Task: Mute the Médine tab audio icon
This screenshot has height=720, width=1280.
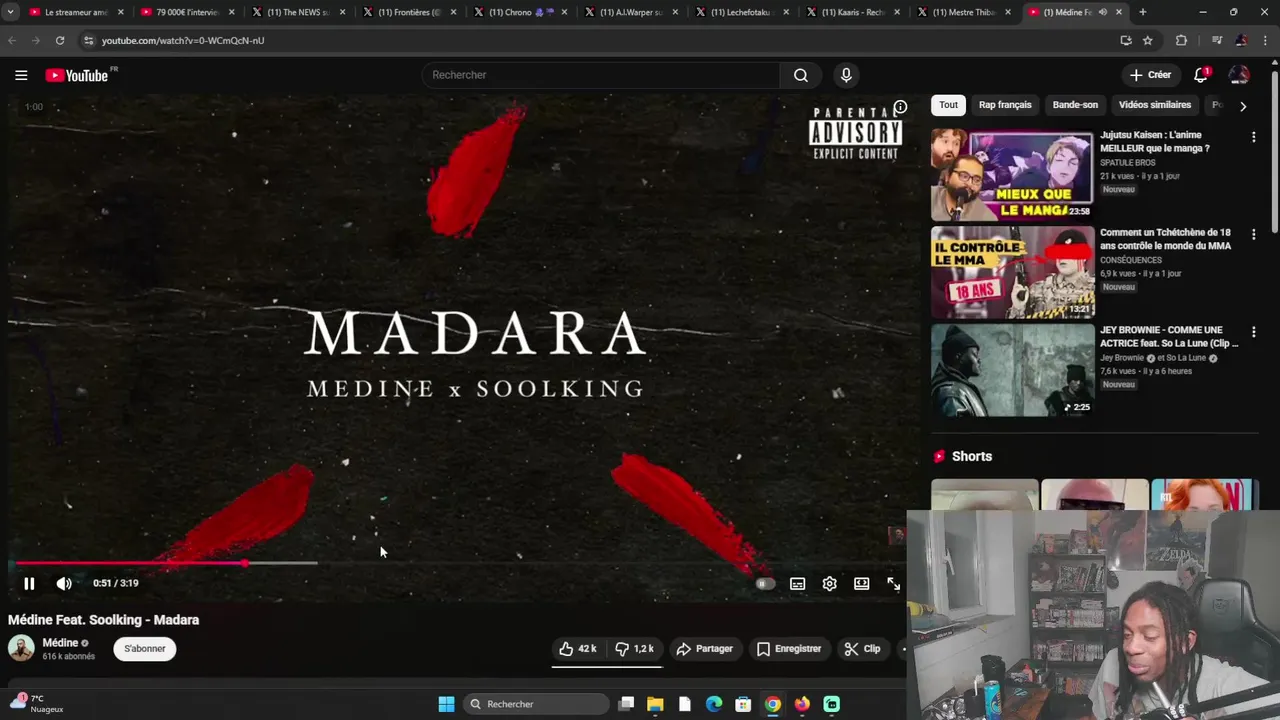Action: 1103,12
